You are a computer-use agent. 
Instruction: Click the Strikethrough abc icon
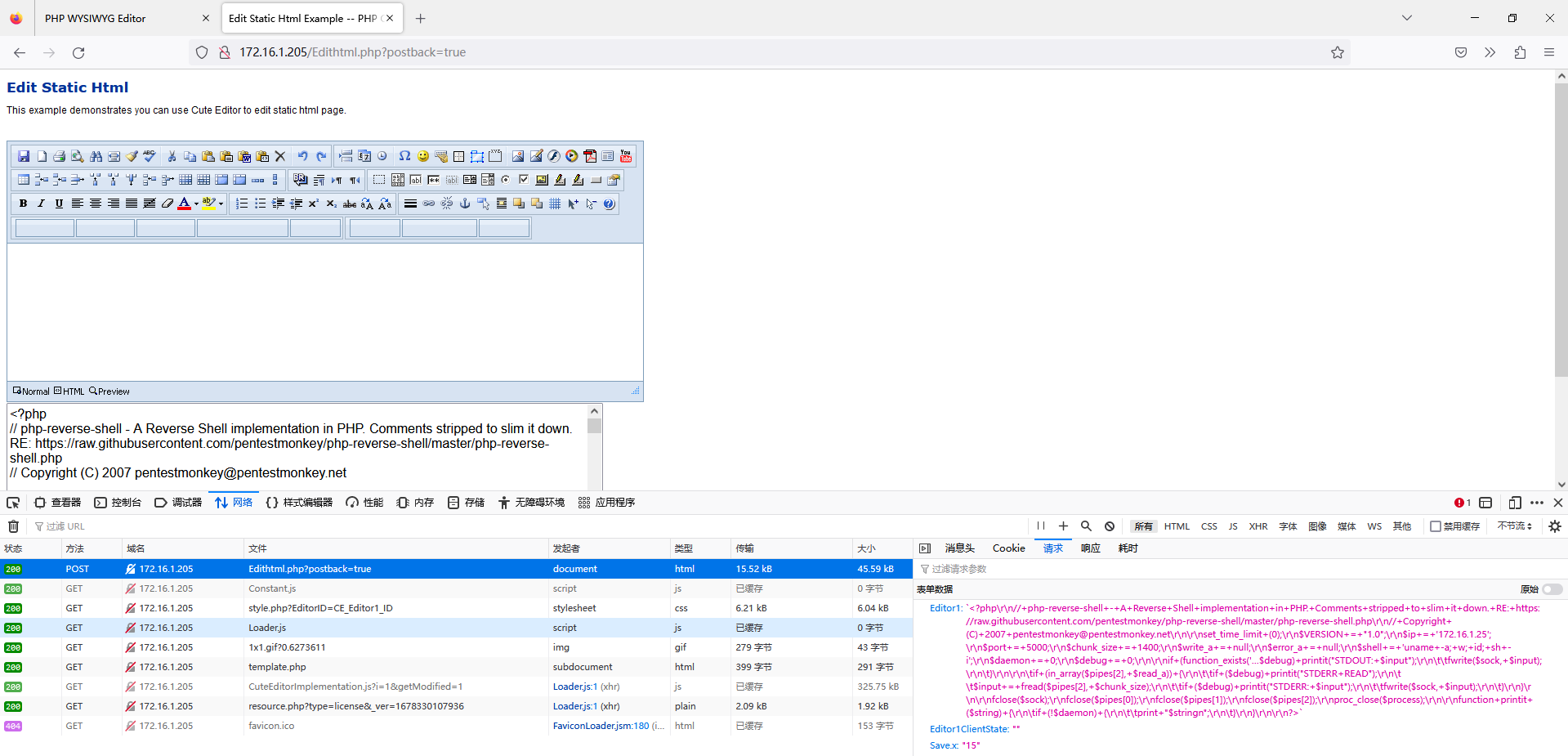click(x=349, y=204)
